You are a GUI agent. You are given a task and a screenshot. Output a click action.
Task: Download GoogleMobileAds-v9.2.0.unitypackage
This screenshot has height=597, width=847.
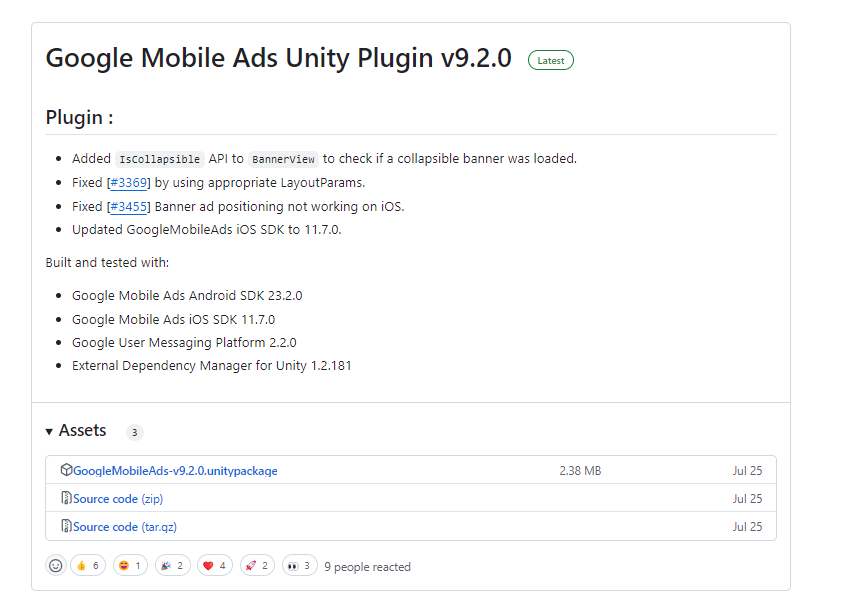tap(175, 471)
